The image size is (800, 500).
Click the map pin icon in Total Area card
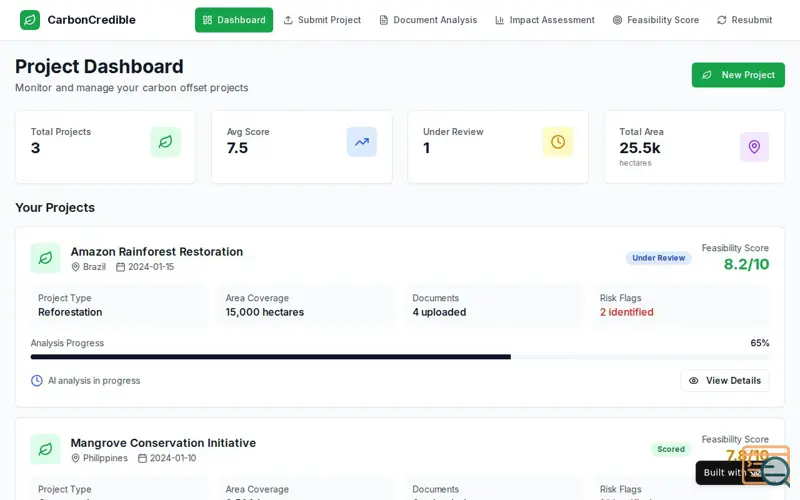[754, 146]
